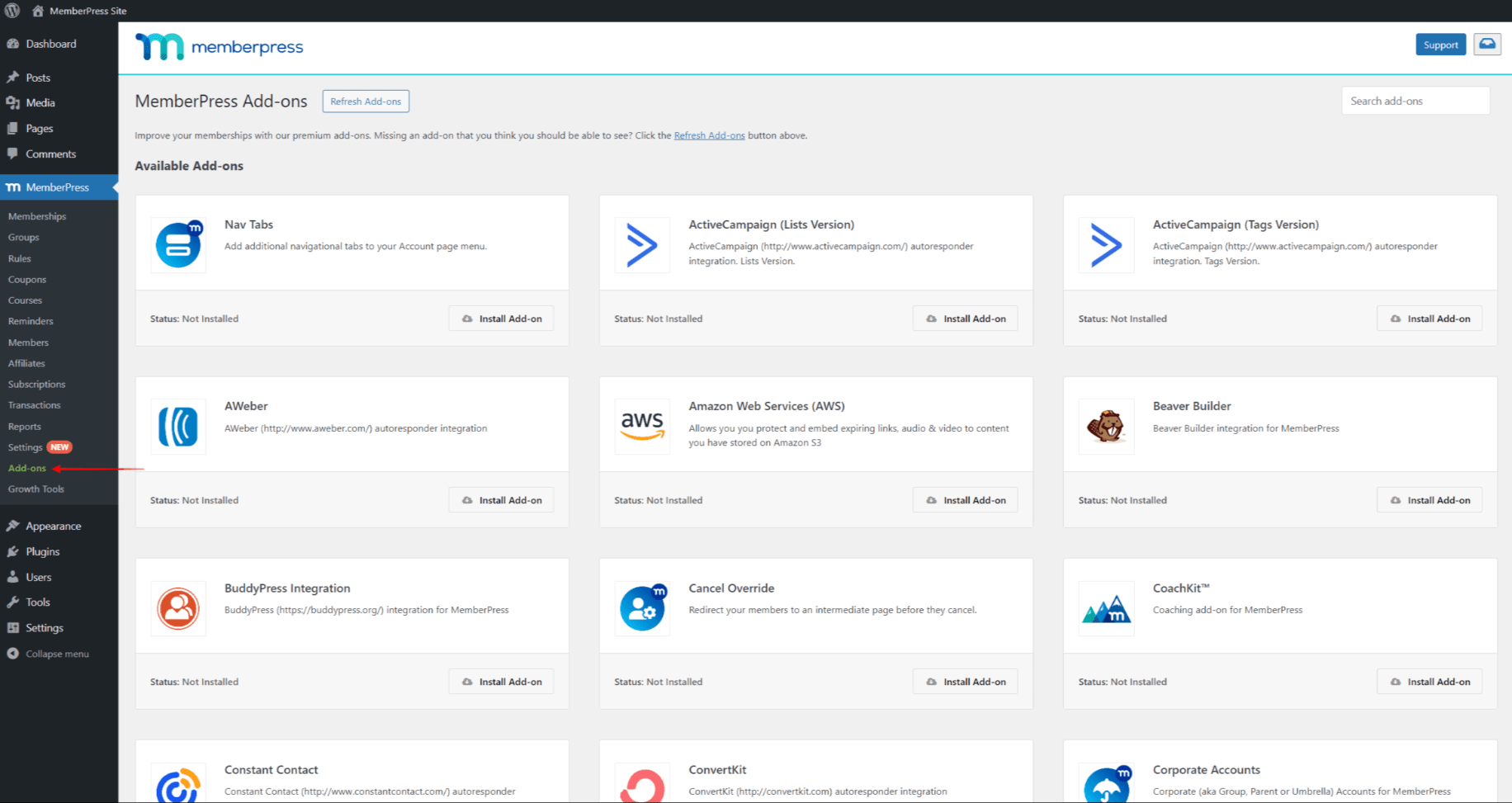The image size is (1512, 803).
Task: Open the Memberships menu item
Action: pyautogui.click(x=37, y=215)
